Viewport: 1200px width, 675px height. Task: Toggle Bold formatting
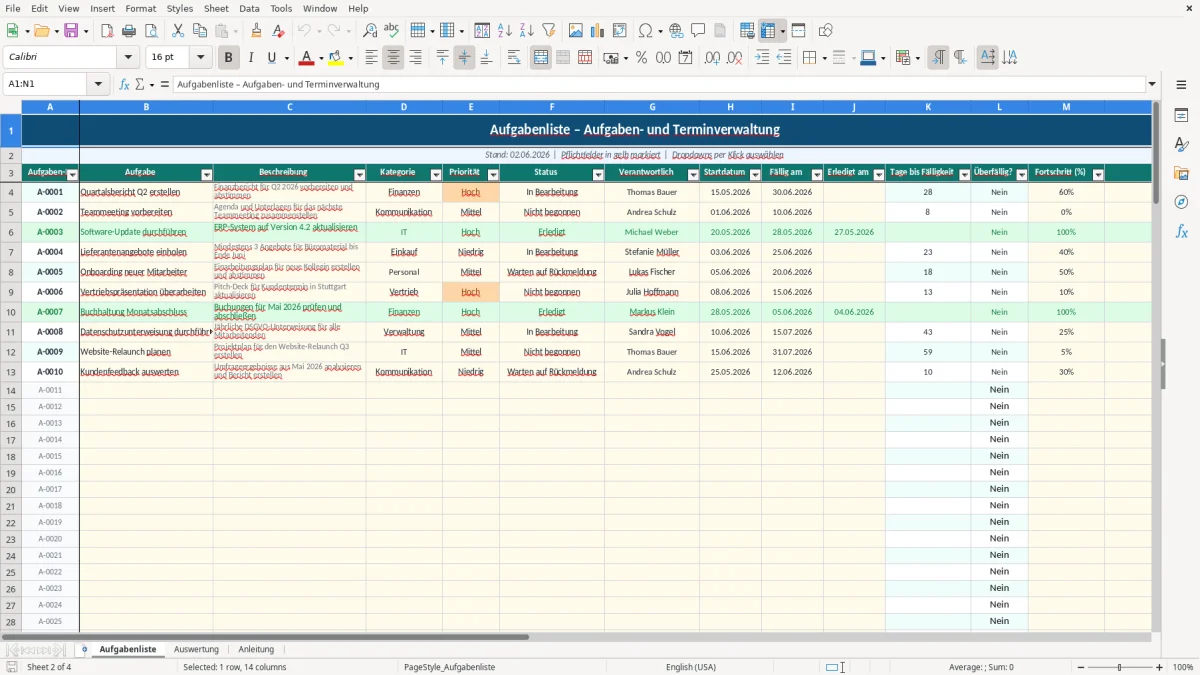(229, 58)
